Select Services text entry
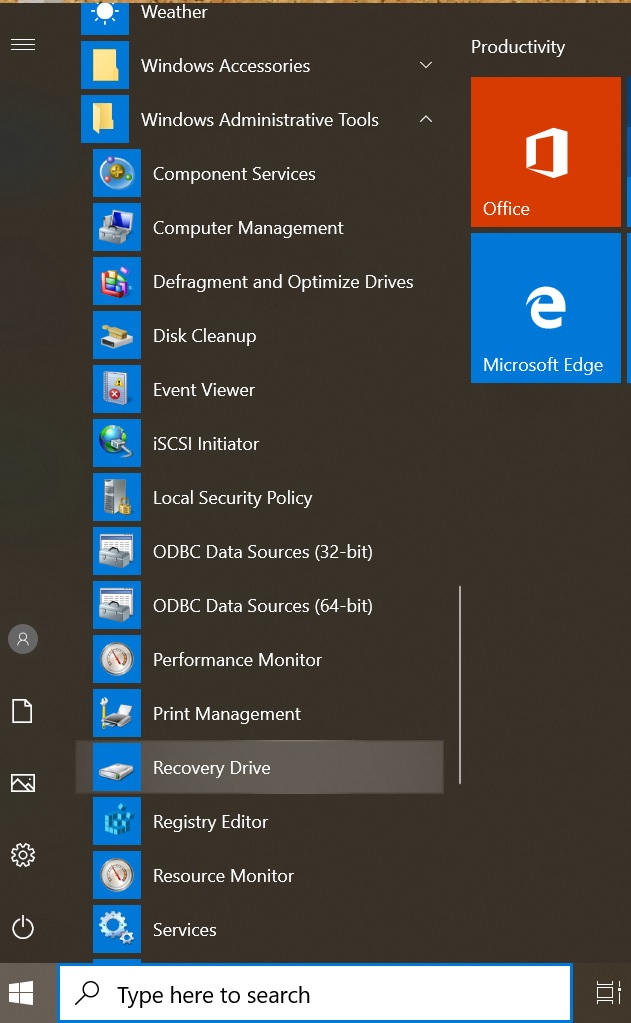631x1023 pixels. point(185,930)
